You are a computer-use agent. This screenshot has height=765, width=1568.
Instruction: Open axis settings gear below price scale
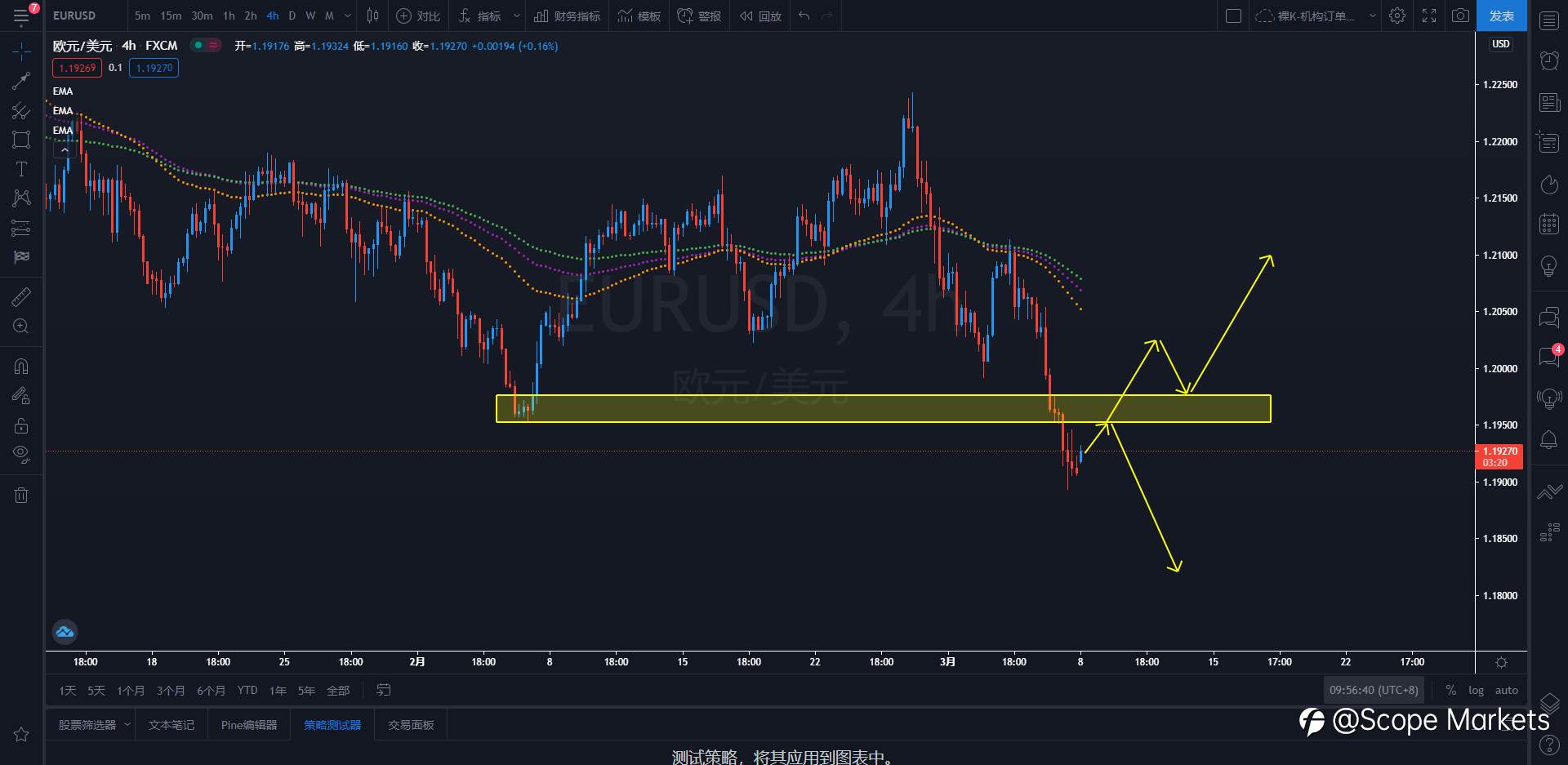[x=1501, y=662]
